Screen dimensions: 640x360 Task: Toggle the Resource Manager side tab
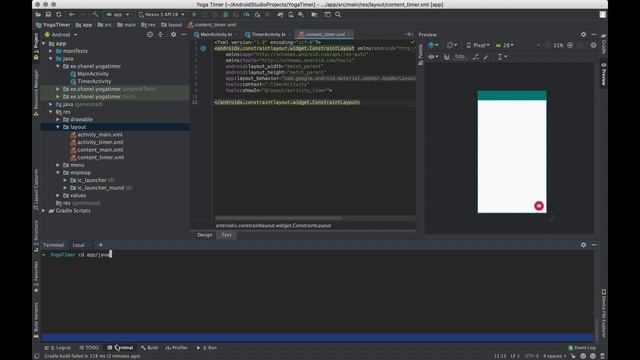coord(36,92)
